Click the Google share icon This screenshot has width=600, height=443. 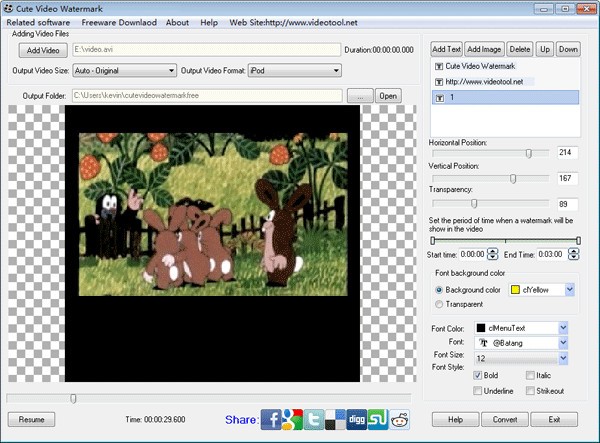[x=294, y=419]
